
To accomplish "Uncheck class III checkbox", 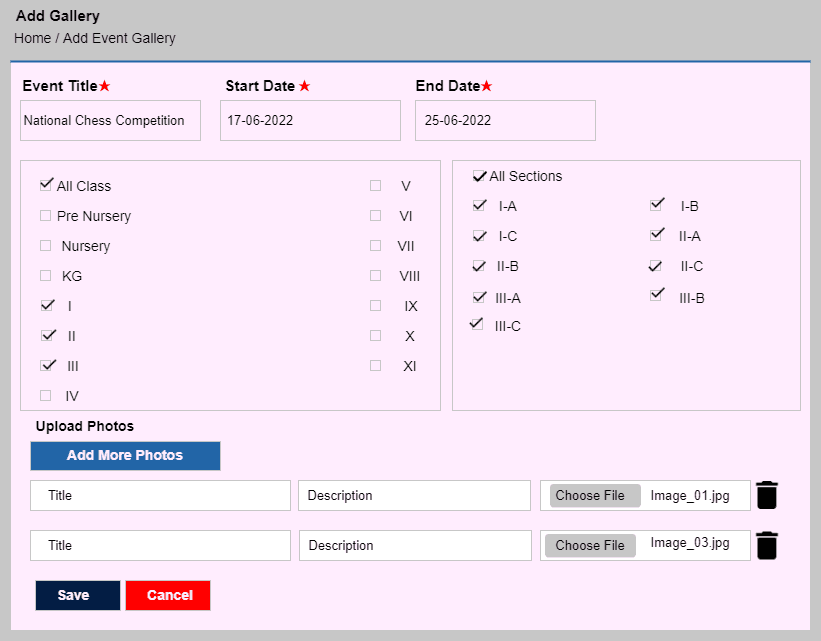I will [48, 365].
